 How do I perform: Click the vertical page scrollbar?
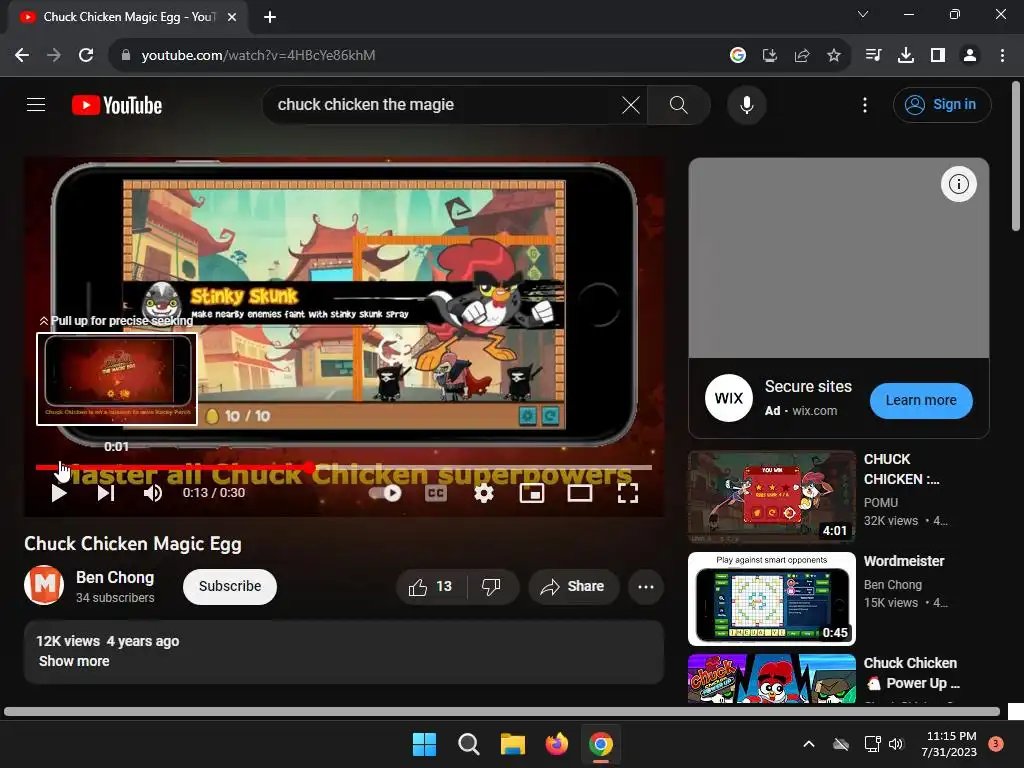coord(1016,155)
